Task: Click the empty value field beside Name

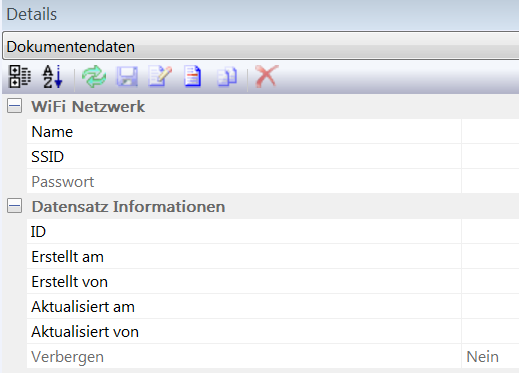Action: click(490, 132)
